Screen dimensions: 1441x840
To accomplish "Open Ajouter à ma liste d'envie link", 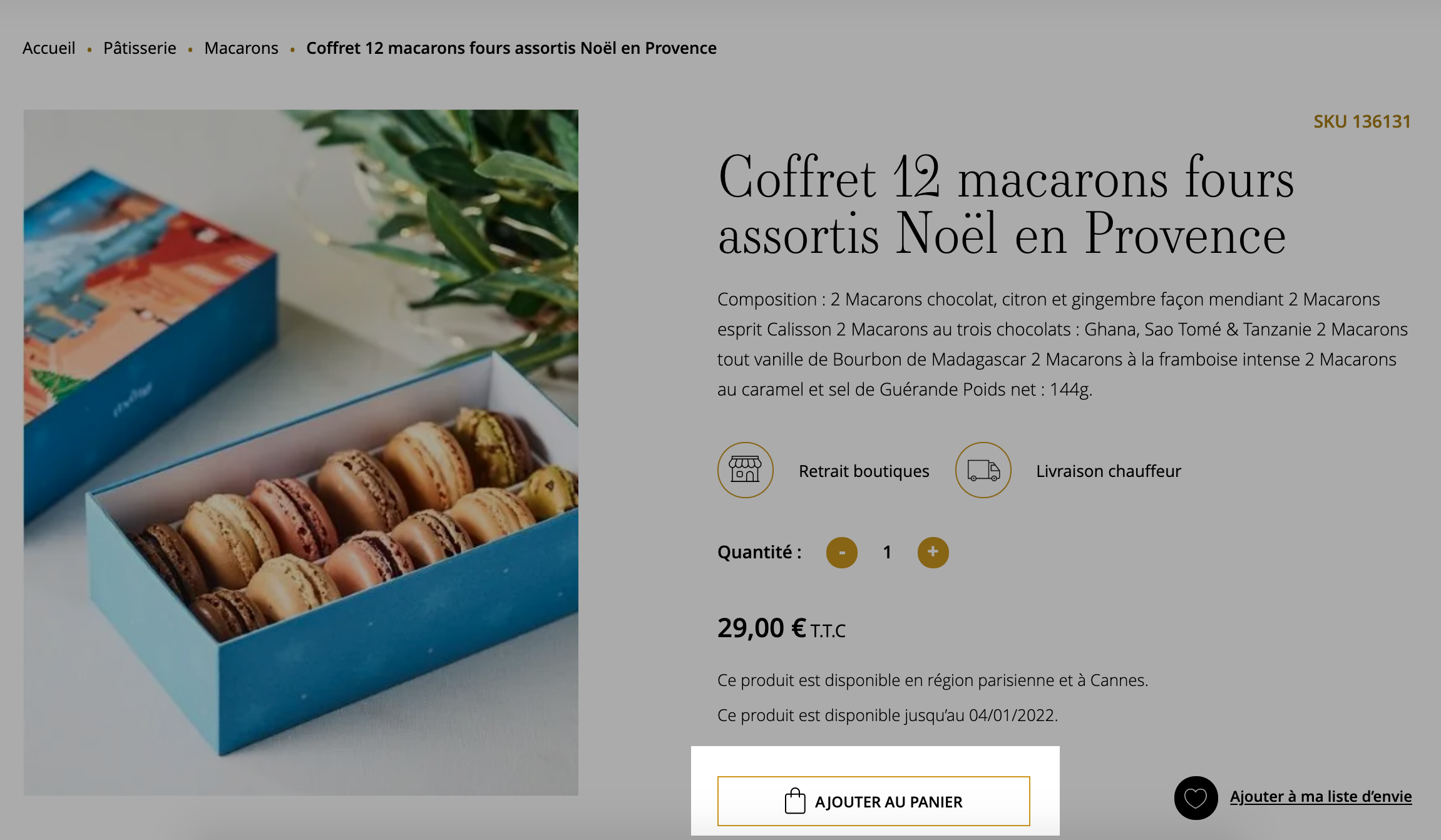I will tap(1321, 796).
